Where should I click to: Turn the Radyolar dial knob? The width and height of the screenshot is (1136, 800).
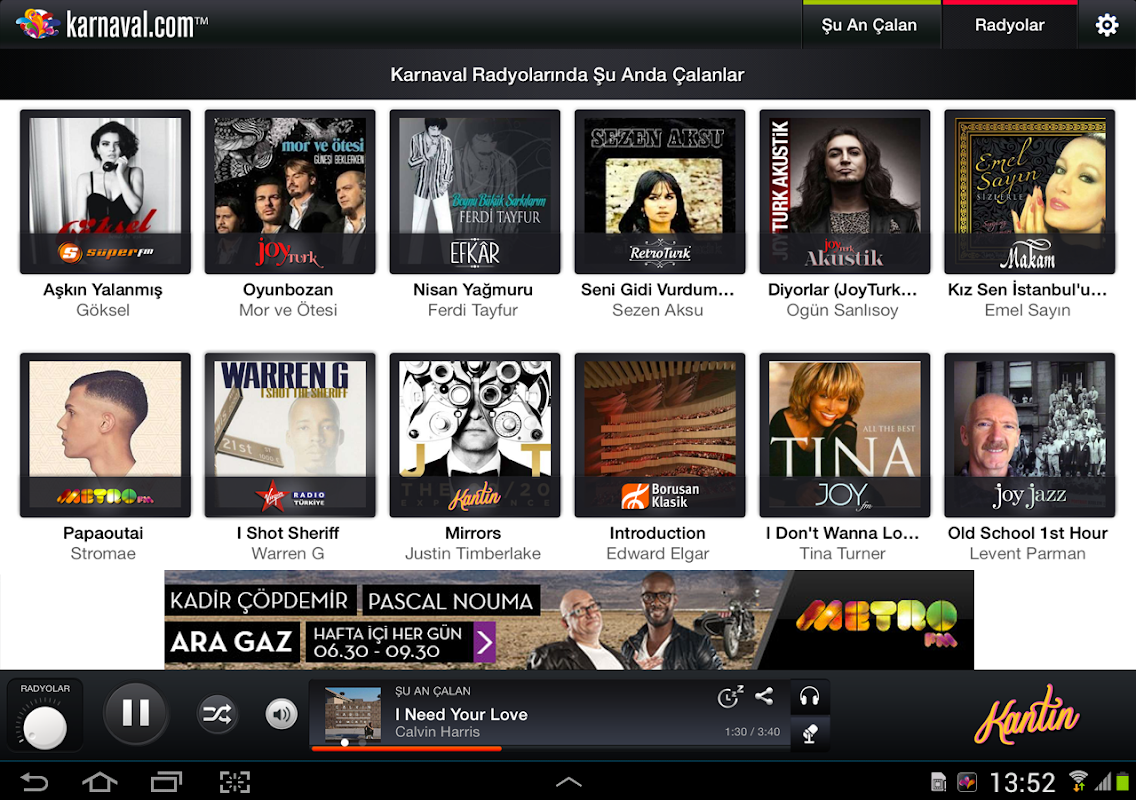click(45, 727)
